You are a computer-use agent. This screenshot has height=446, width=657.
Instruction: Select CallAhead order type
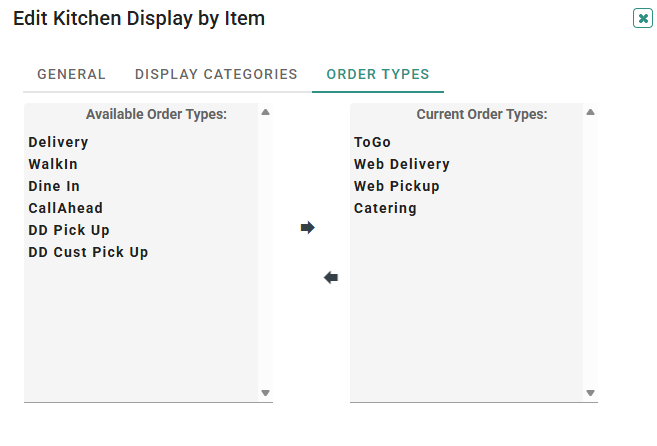coord(65,208)
